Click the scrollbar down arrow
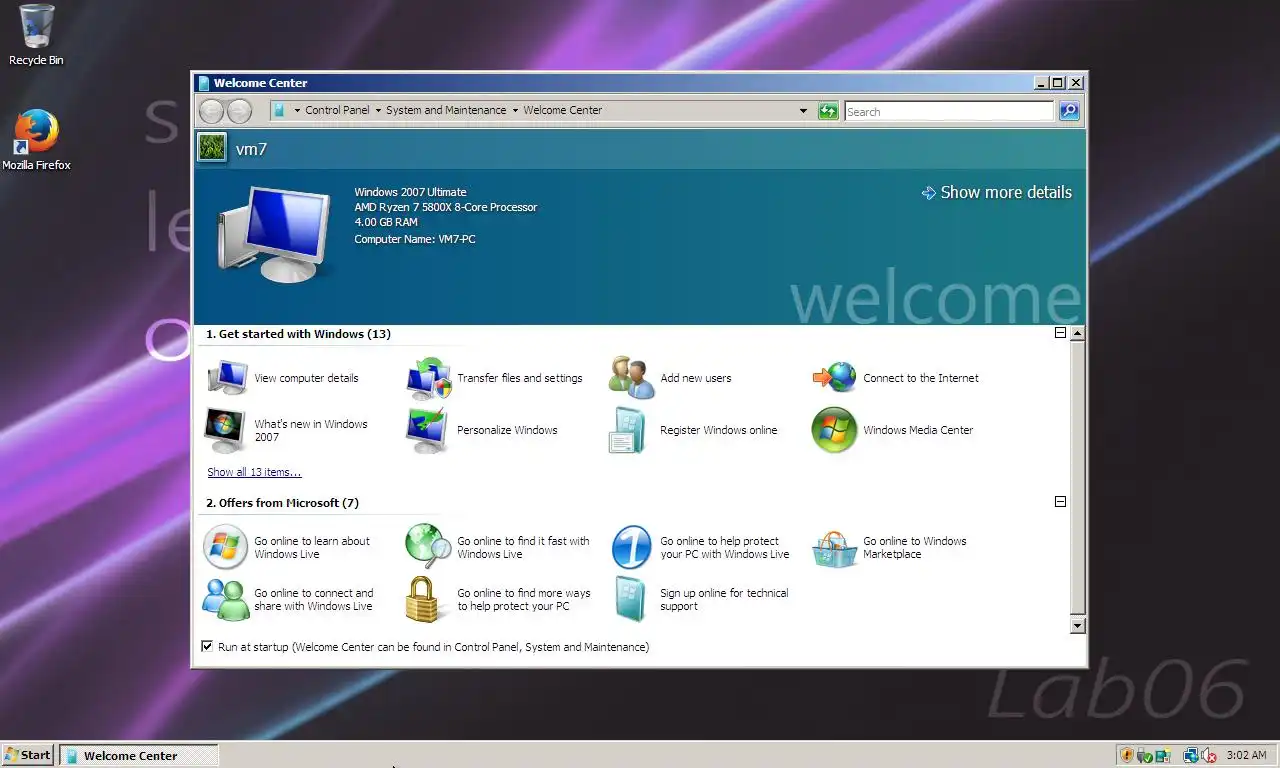1280x768 pixels. [1077, 626]
